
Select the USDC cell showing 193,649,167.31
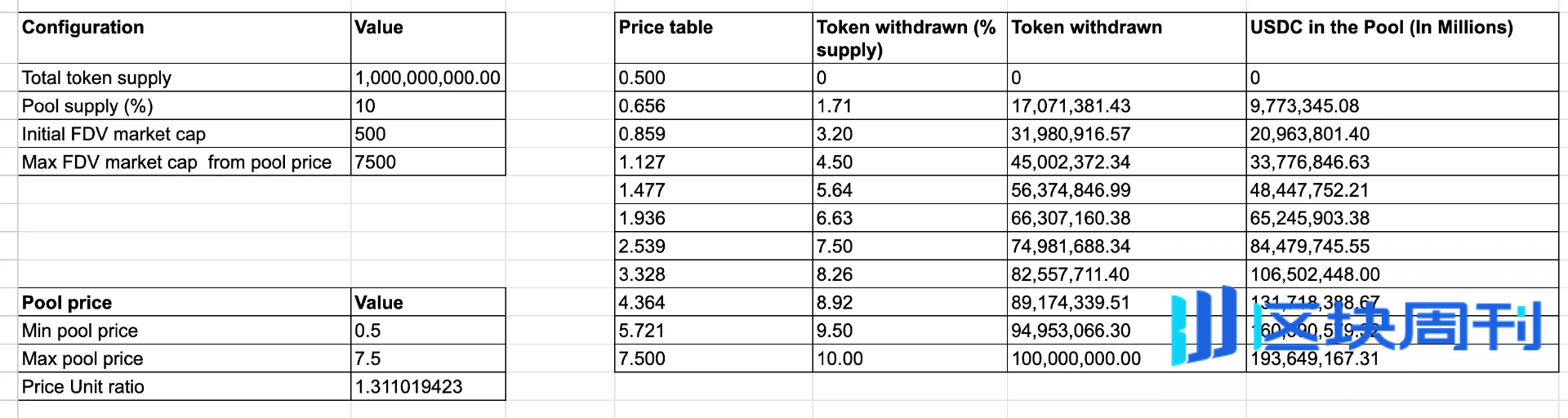coord(1401,359)
